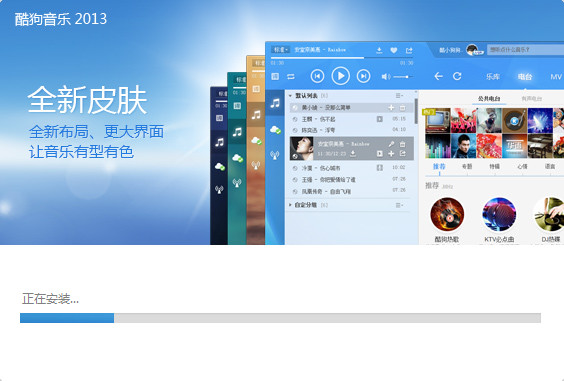Click the MV icon on the 王麟 song row
Viewport: 564px width, 381px height.
[379, 119]
